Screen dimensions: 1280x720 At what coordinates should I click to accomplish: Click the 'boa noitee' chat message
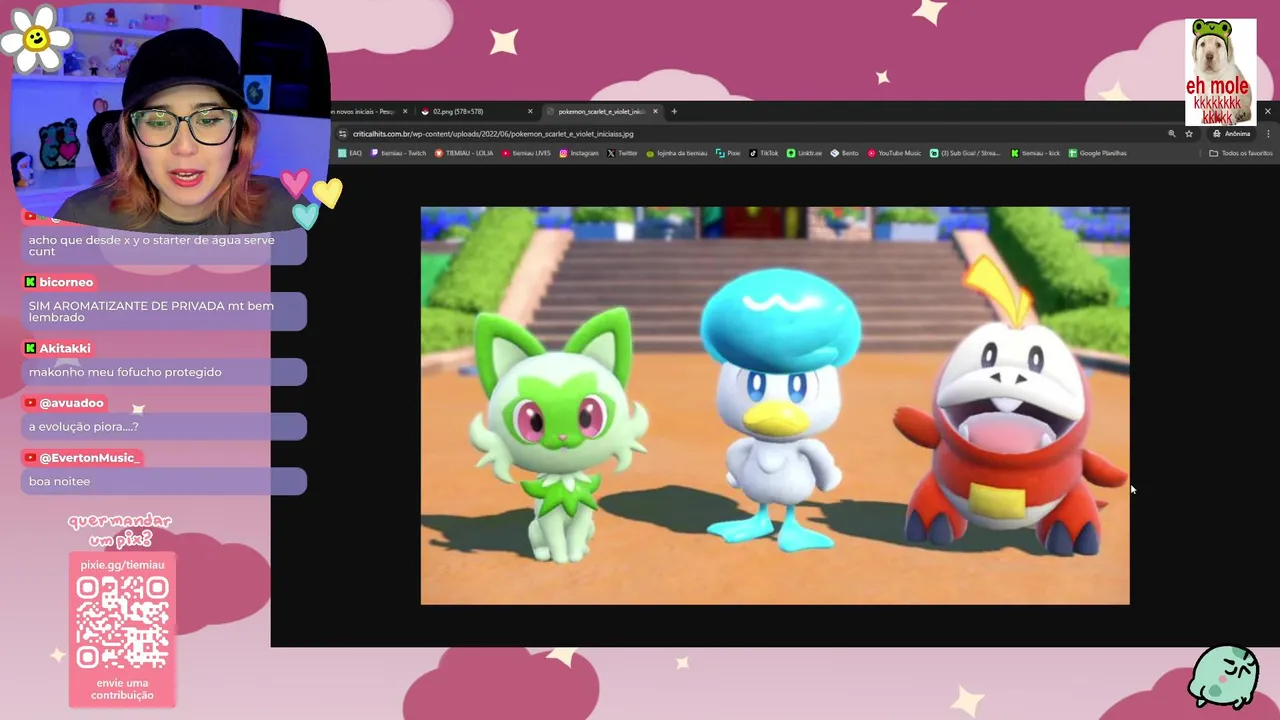pos(163,481)
